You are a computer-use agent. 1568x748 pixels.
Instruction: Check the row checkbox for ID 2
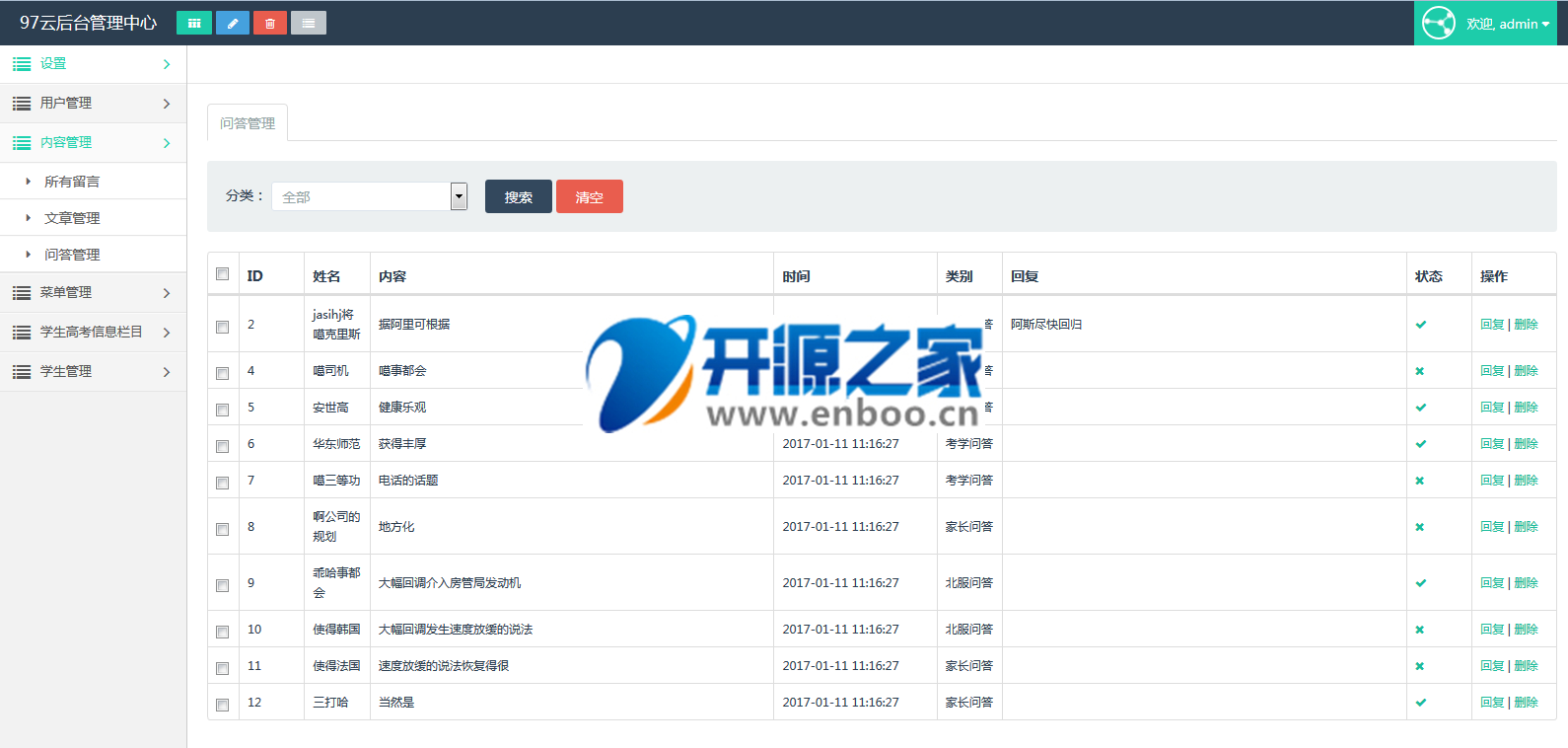click(223, 327)
